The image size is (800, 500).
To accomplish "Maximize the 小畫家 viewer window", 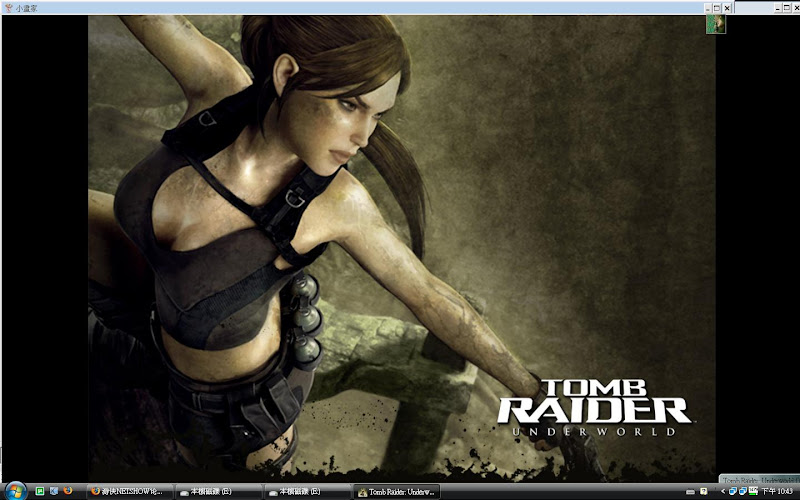I will (717, 8).
